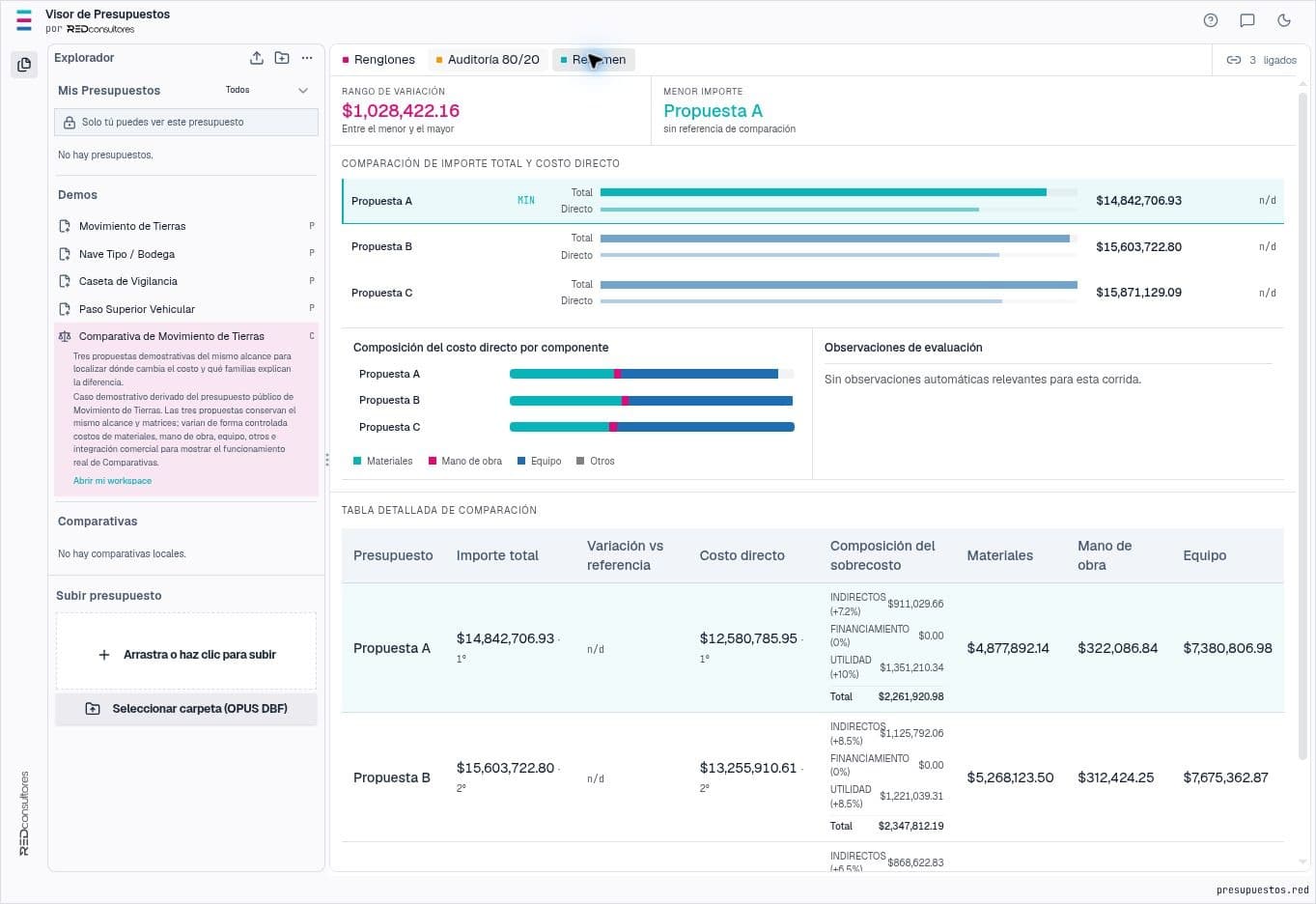
Task: Click the $1,351,210.34 utilidad amount
Action: [x=912, y=667]
